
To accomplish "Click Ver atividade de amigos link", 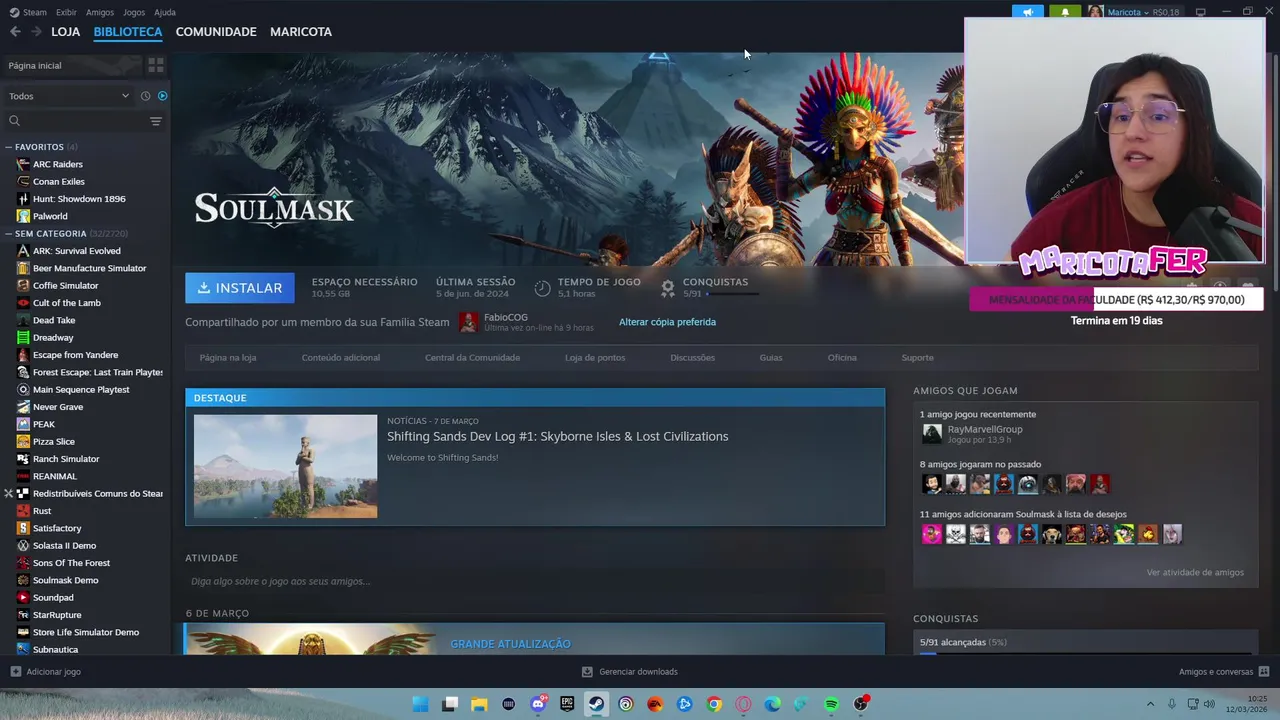I will tap(1195, 573).
